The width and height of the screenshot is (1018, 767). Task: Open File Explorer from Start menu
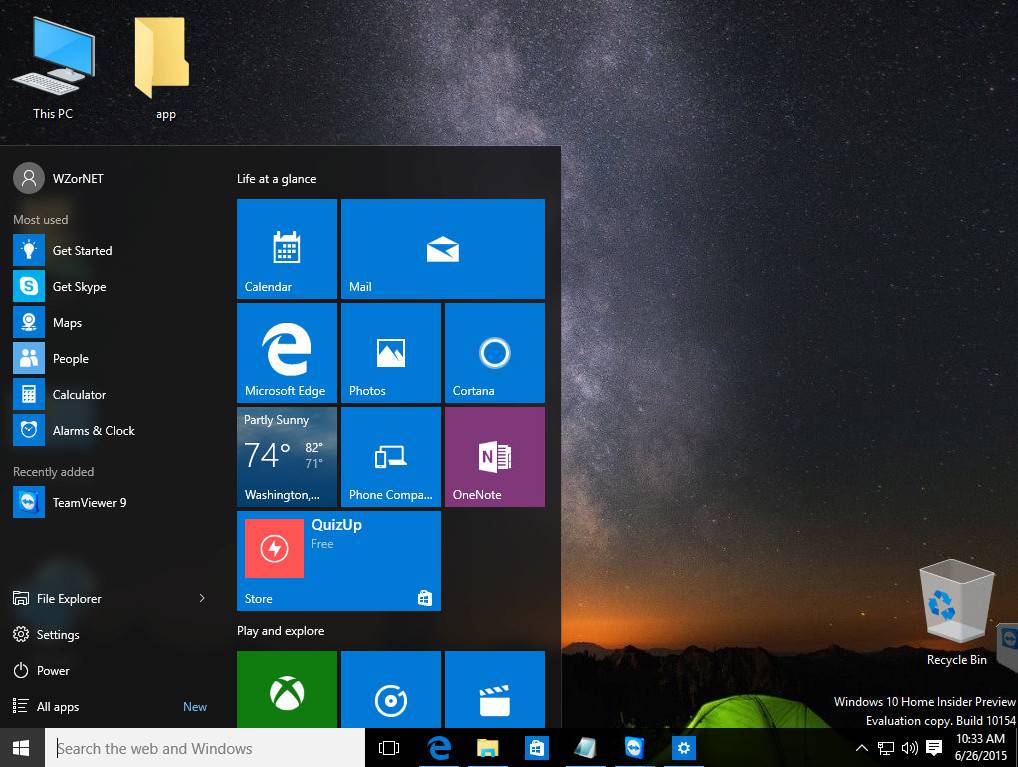(x=57, y=598)
